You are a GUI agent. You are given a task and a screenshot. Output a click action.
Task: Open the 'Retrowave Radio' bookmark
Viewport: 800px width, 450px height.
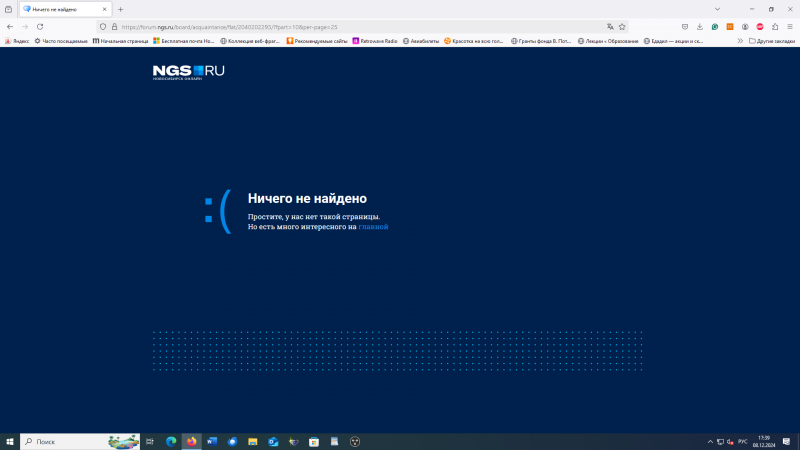tap(375, 41)
